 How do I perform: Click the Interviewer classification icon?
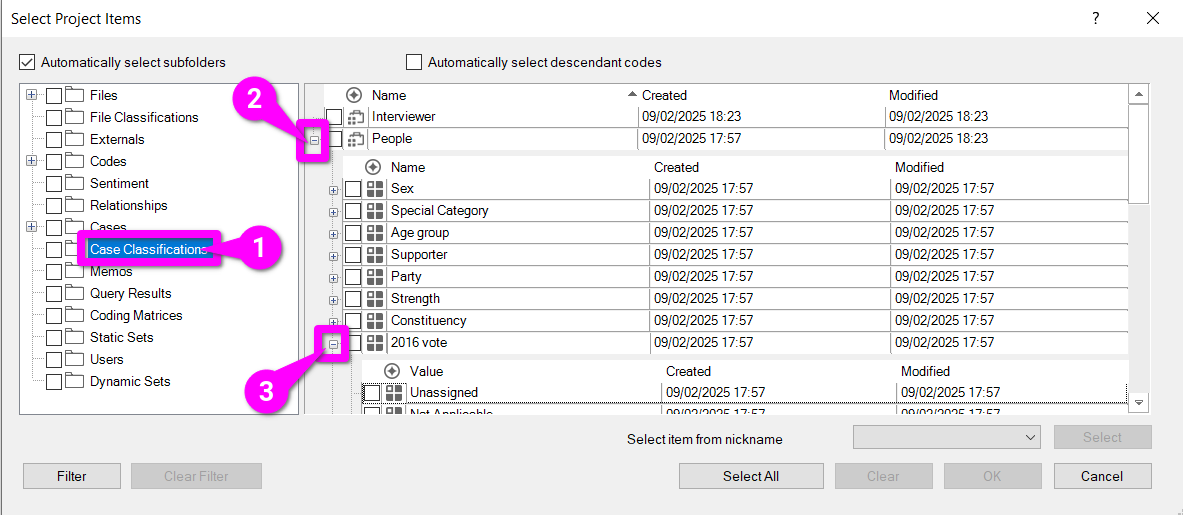[356, 117]
